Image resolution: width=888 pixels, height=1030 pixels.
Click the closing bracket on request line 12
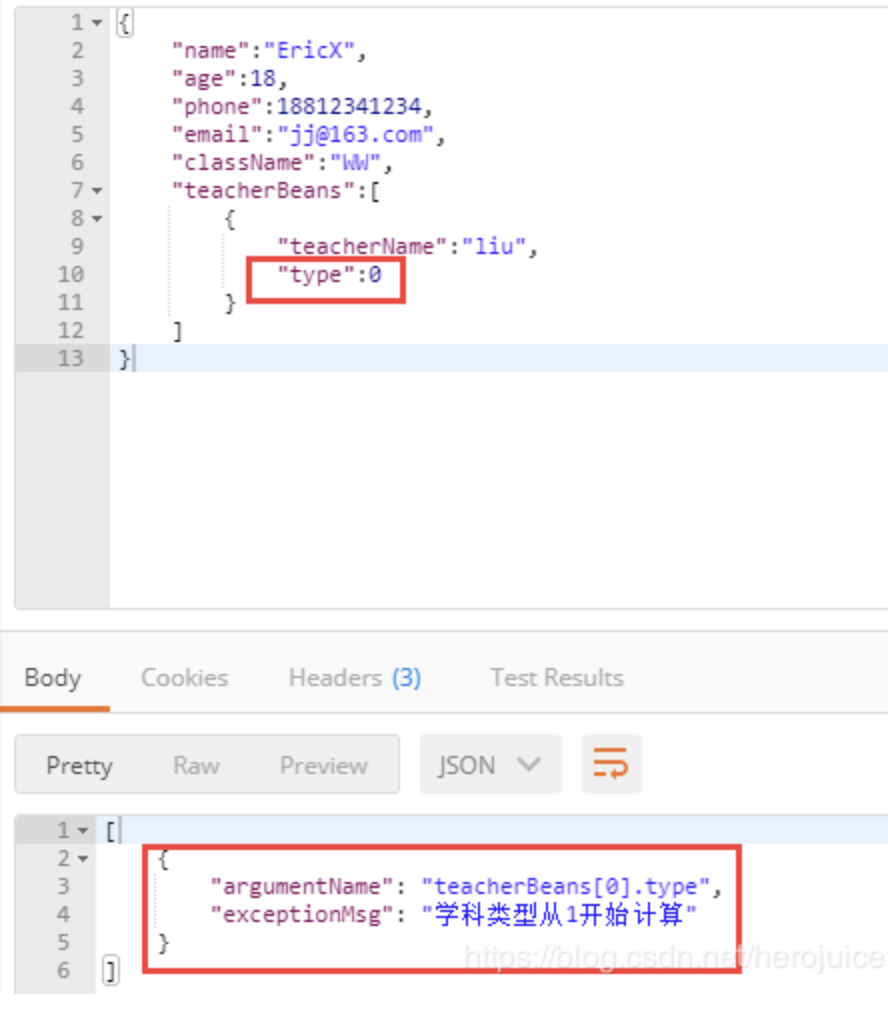pyautogui.click(x=177, y=331)
